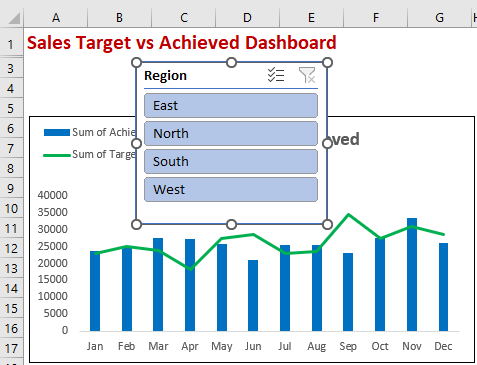
Task: Click the Jan month axis label
Action: tap(95, 346)
